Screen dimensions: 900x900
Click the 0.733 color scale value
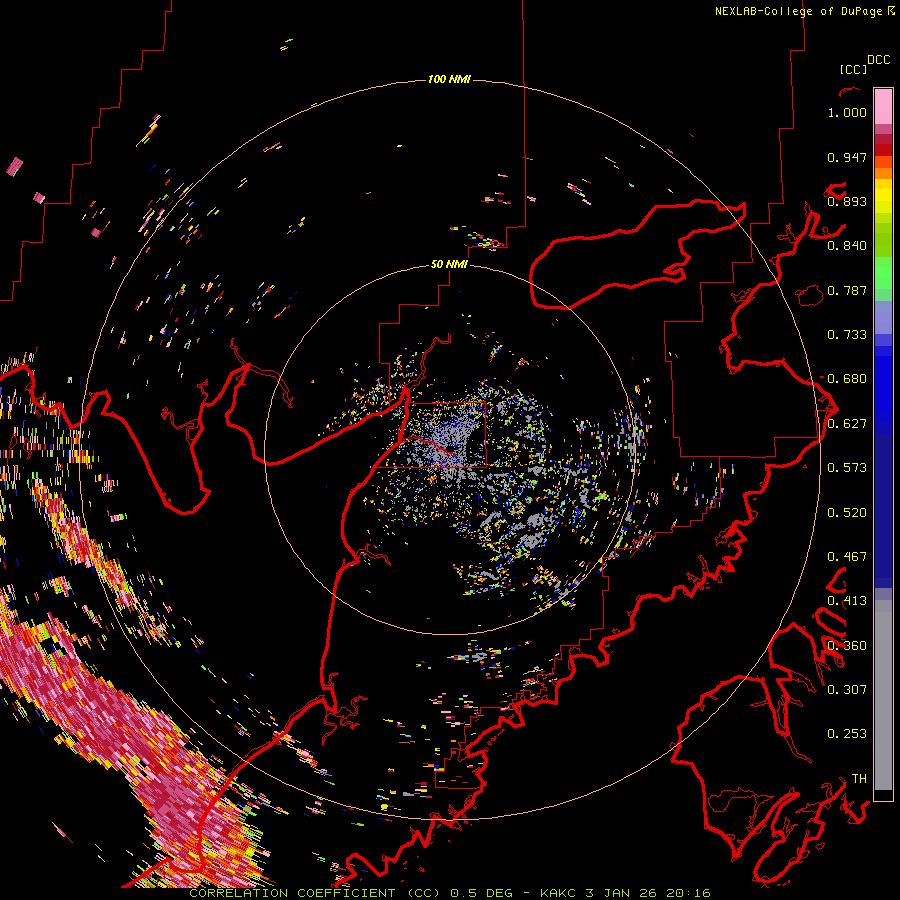(847, 335)
